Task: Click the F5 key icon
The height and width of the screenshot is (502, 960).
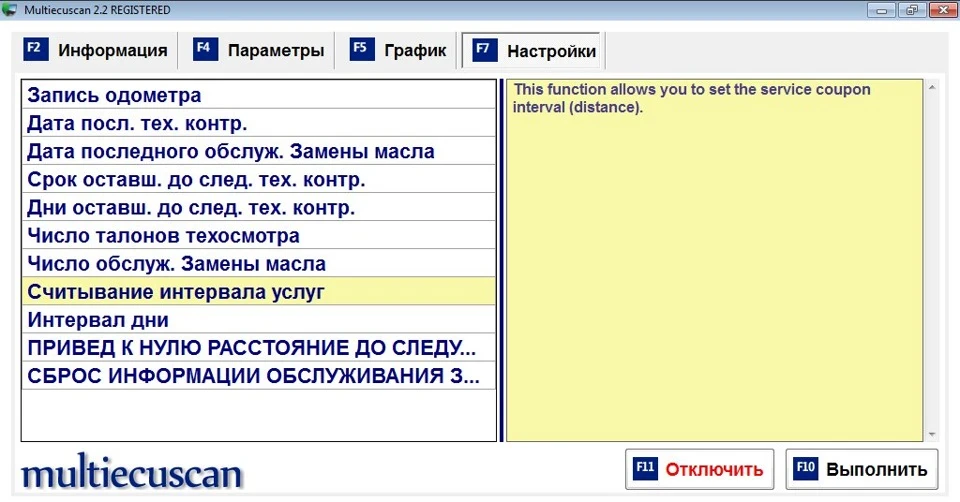Action: tap(362, 49)
